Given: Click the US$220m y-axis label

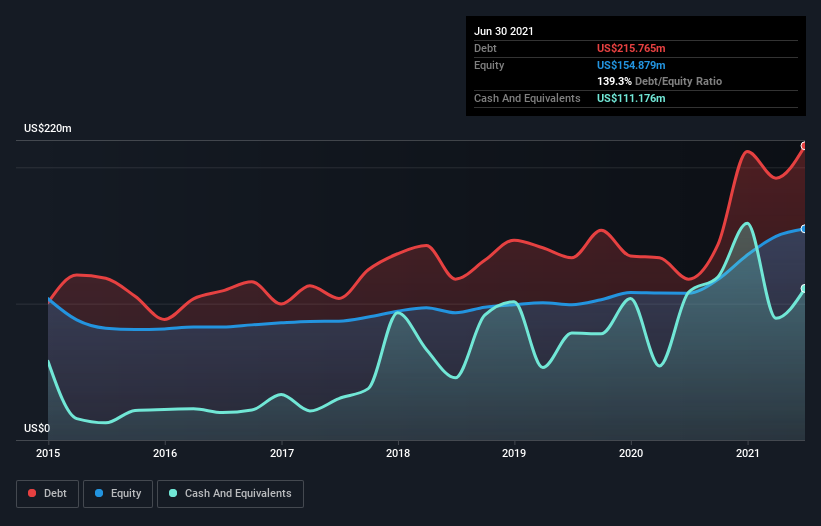Looking at the screenshot, I should (48, 128).
